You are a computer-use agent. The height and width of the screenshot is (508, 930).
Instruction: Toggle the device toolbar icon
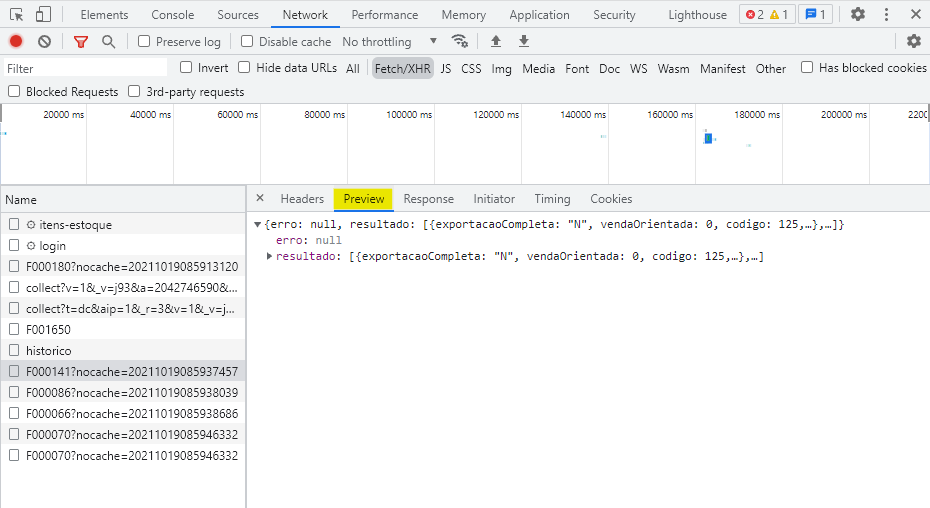pos(43,15)
